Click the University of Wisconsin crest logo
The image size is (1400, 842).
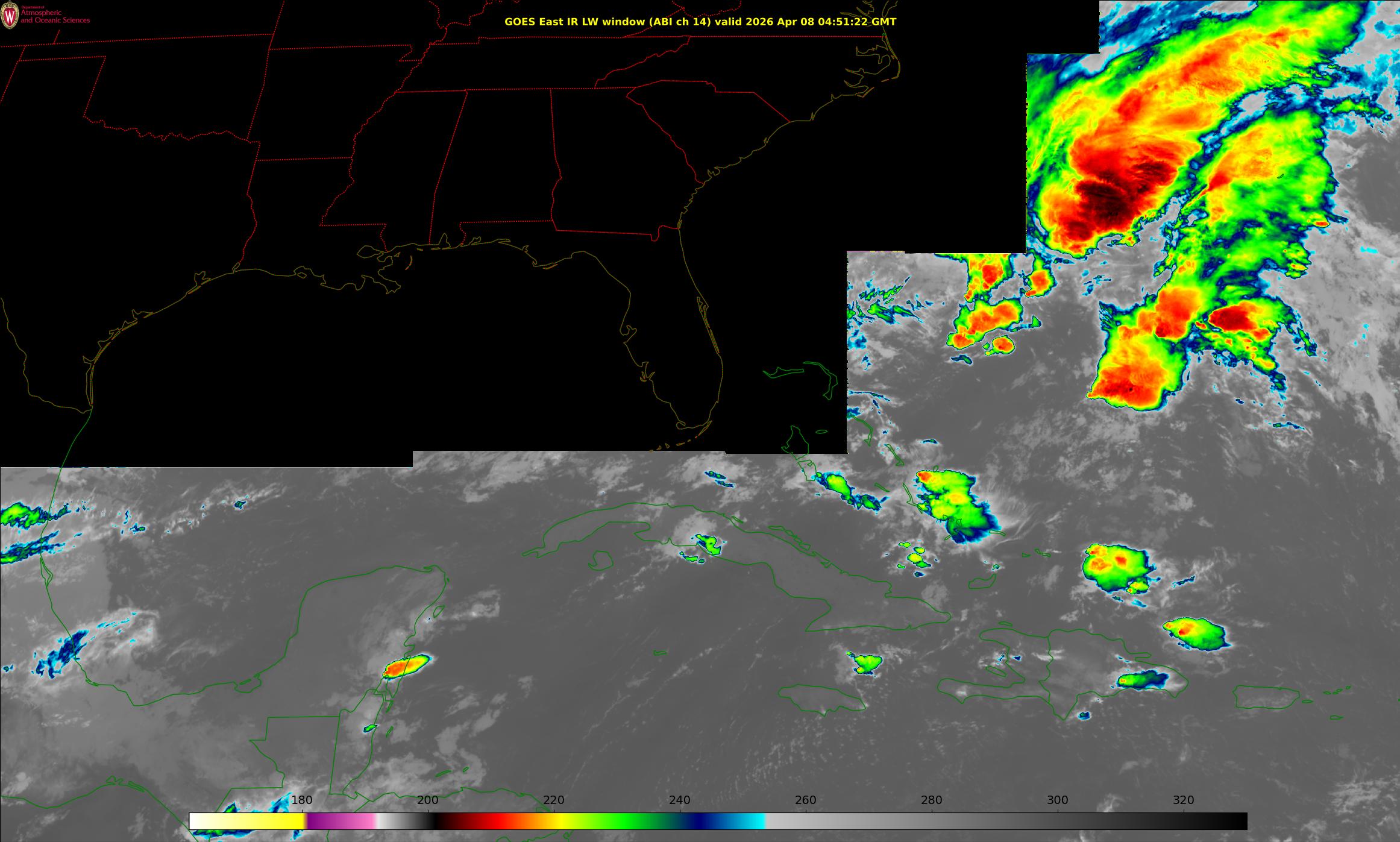10,16
